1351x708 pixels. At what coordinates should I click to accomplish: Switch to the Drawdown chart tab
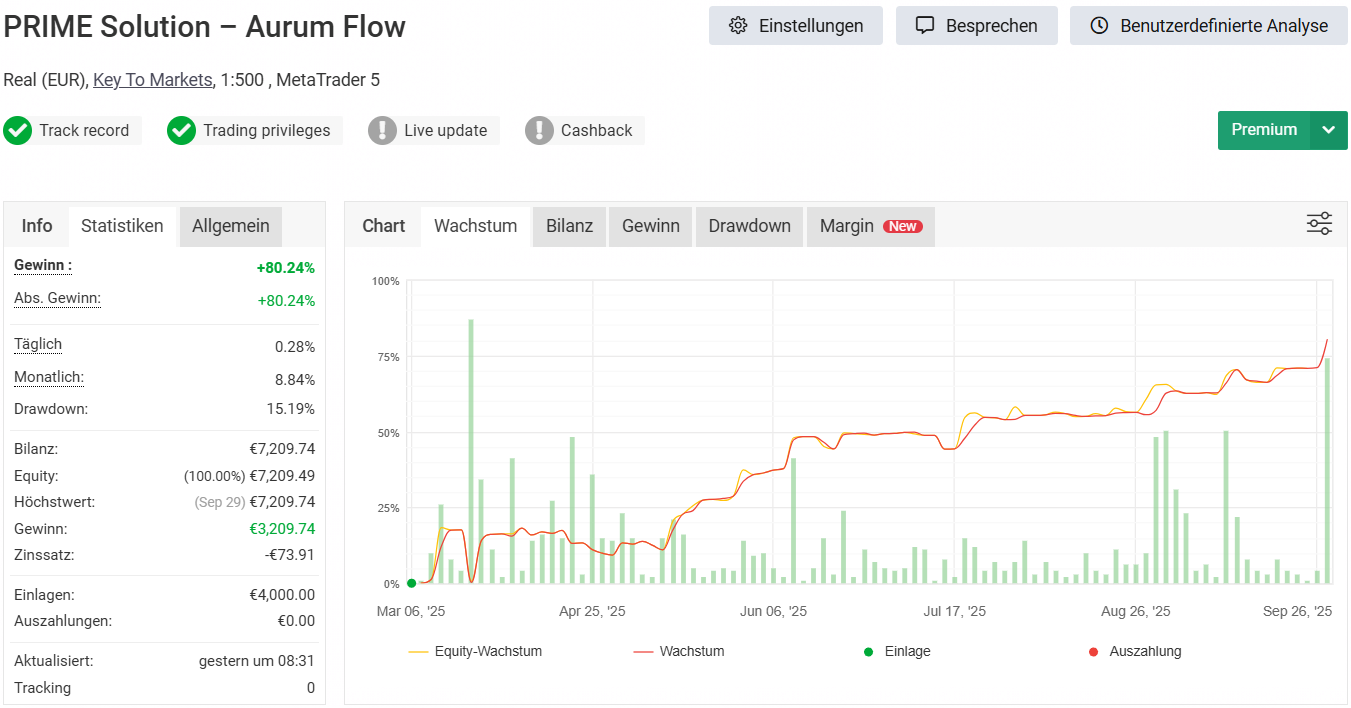coord(749,226)
